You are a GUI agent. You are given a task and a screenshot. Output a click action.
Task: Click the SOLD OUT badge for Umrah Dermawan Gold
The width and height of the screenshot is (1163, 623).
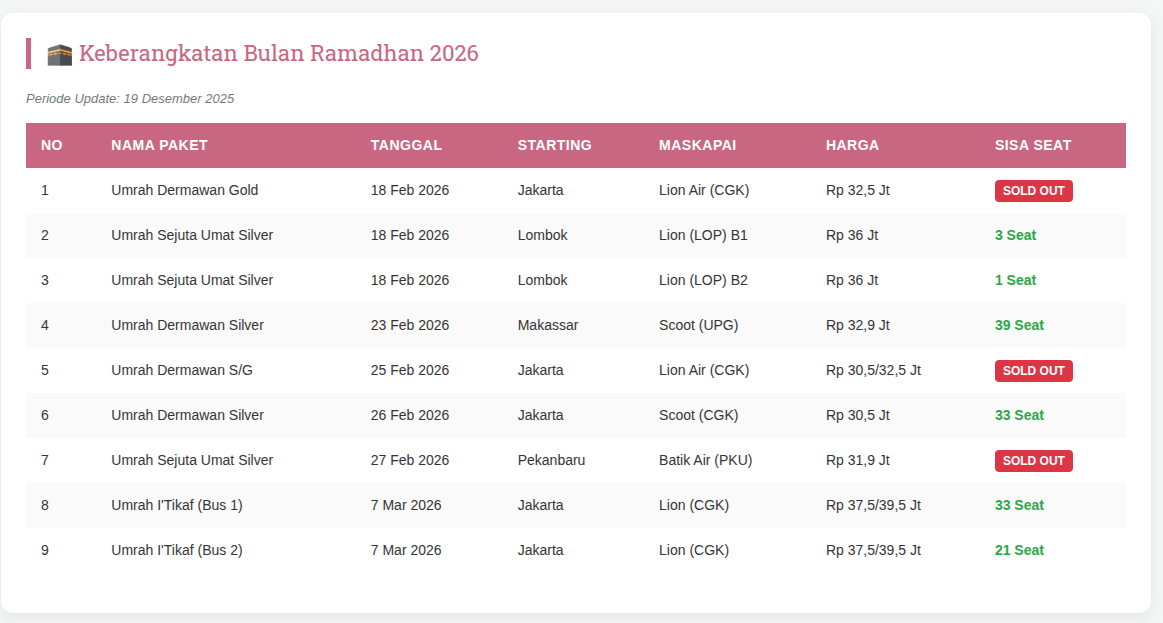pyautogui.click(x=1033, y=190)
